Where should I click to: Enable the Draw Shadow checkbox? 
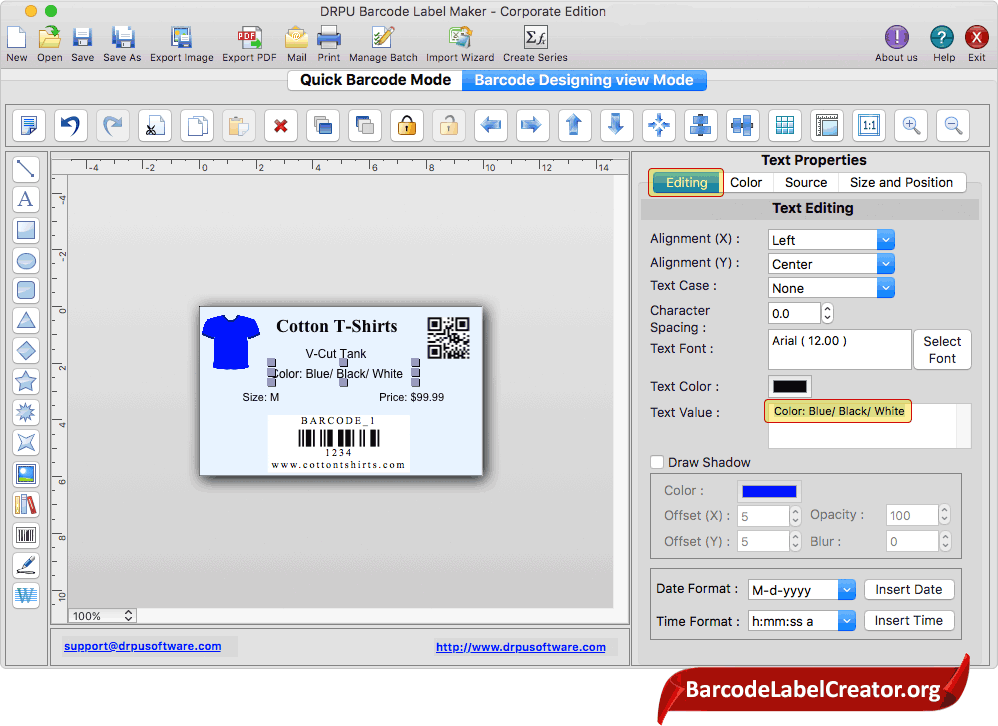[657, 462]
